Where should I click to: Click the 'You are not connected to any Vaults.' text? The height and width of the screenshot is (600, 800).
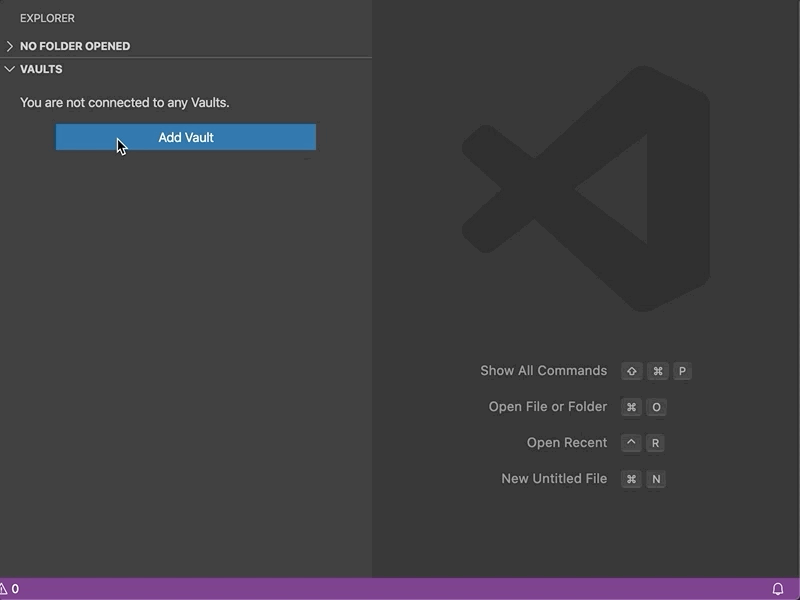coord(125,103)
